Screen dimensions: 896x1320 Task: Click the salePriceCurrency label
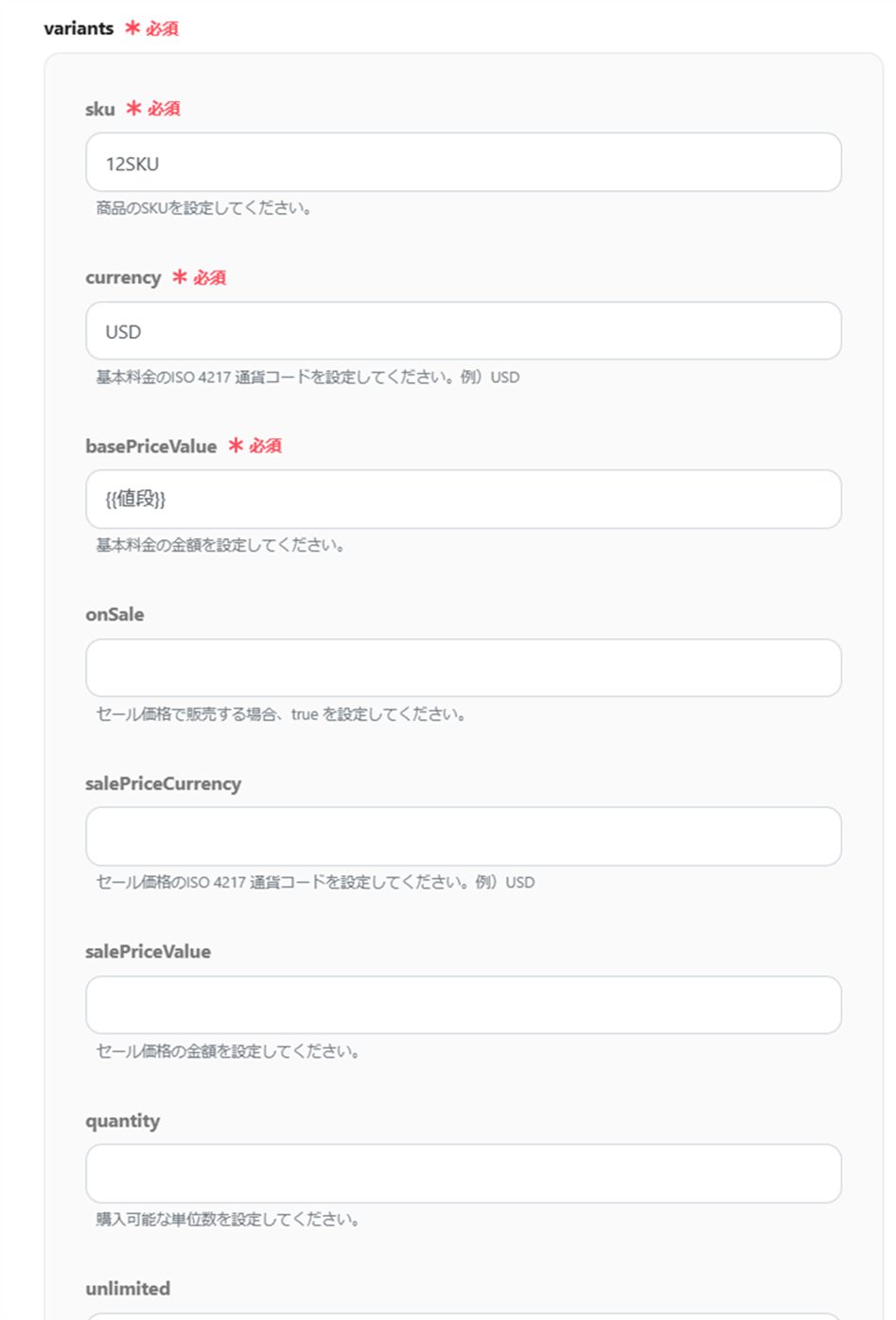click(x=163, y=783)
